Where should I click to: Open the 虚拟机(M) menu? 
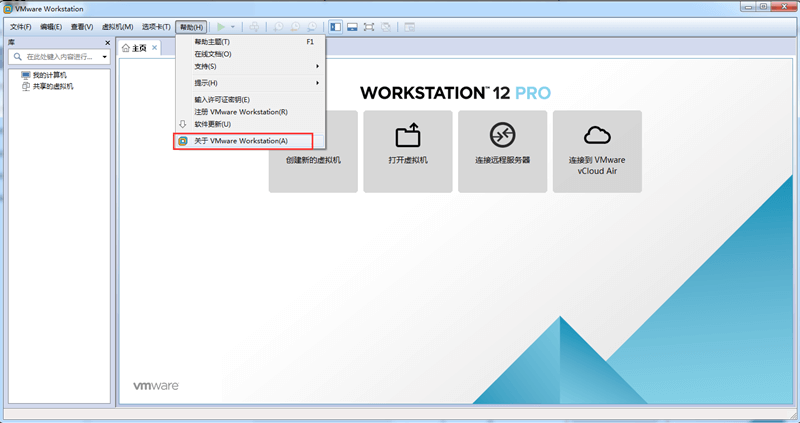click(117, 27)
